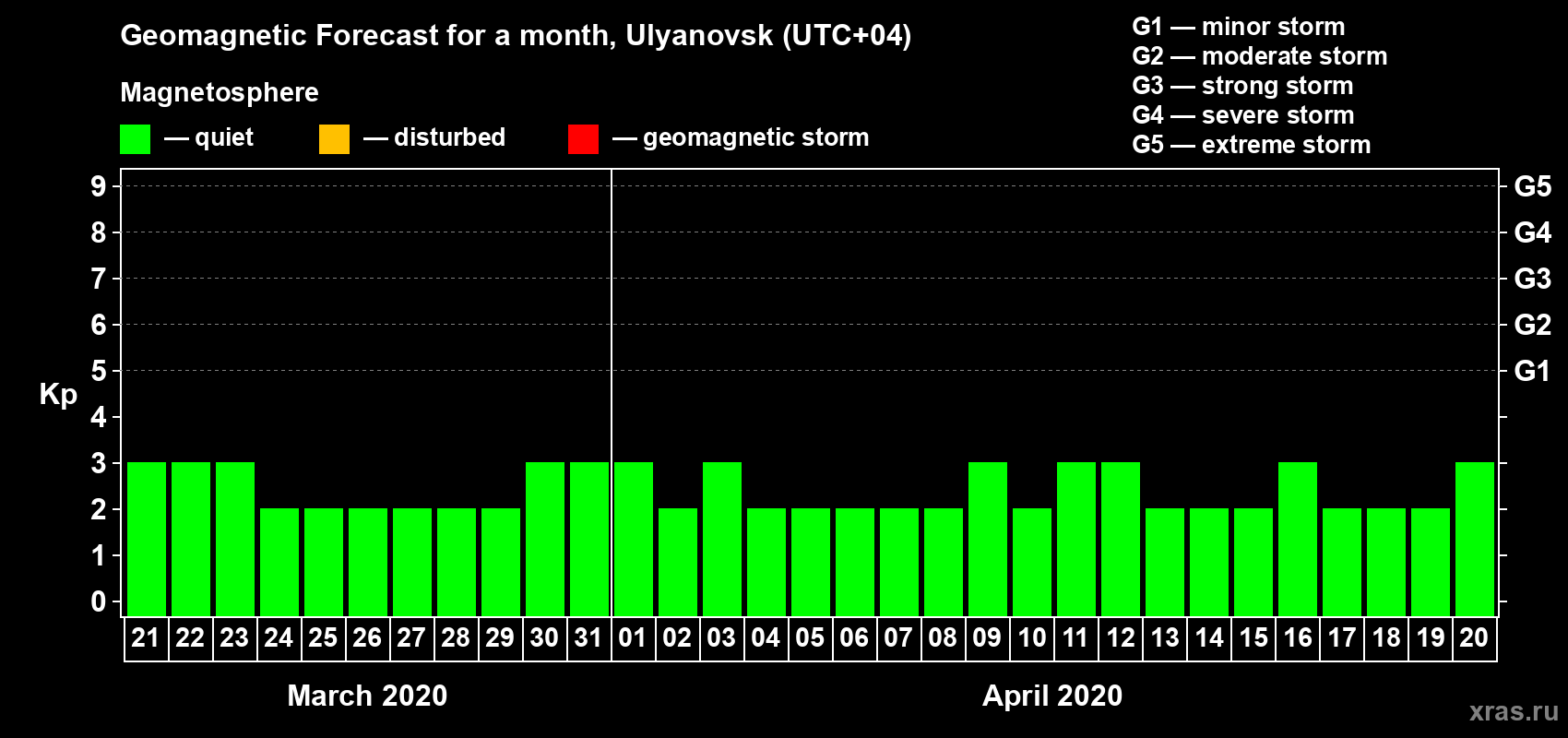The height and width of the screenshot is (738, 1568).
Task: Click the date cell 19 in April
Action: click(x=1431, y=638)
